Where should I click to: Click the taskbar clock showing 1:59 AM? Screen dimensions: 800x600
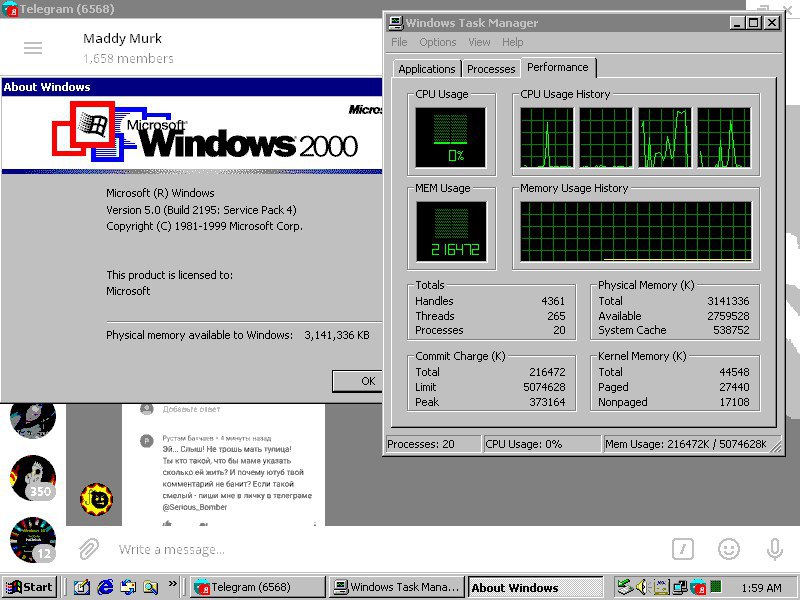coord(761,588)
